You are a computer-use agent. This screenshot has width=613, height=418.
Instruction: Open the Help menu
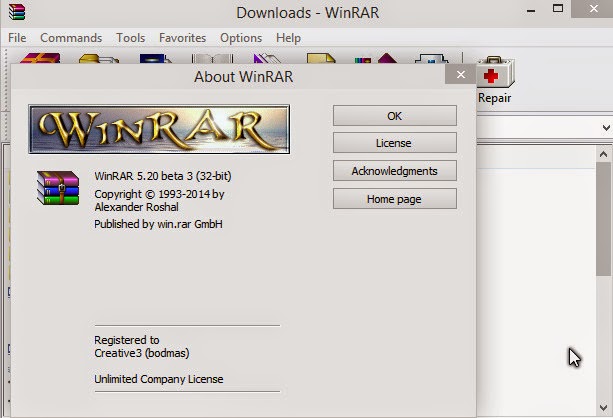pos(289,38)
